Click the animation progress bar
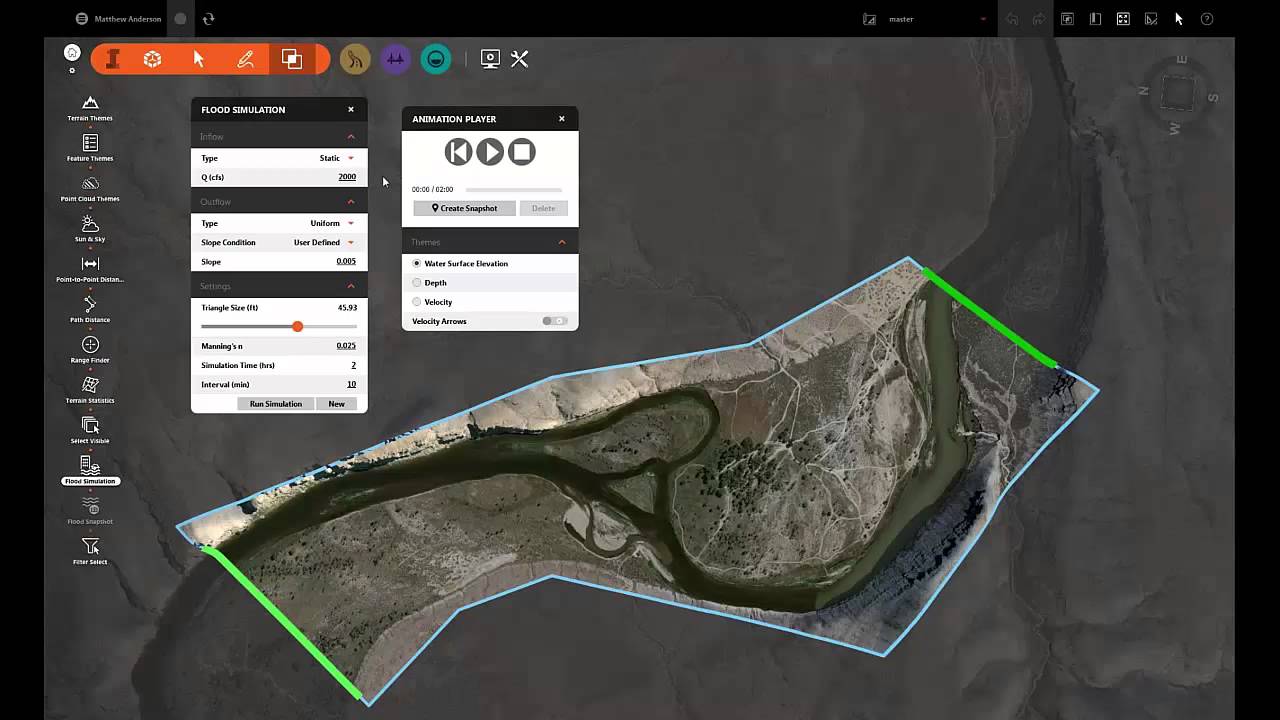The height and width of the screenshot is (720, 1280). pos(513,189)
